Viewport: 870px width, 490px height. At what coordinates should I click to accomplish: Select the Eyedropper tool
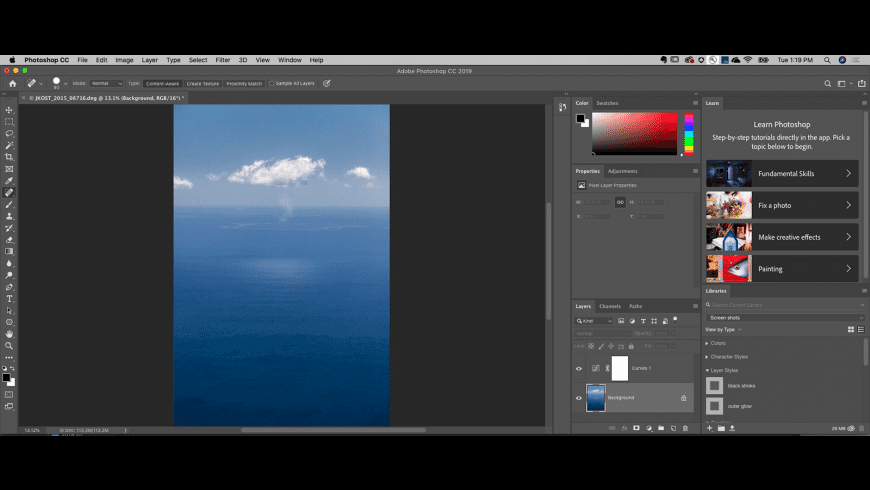[x=10, y=181]
